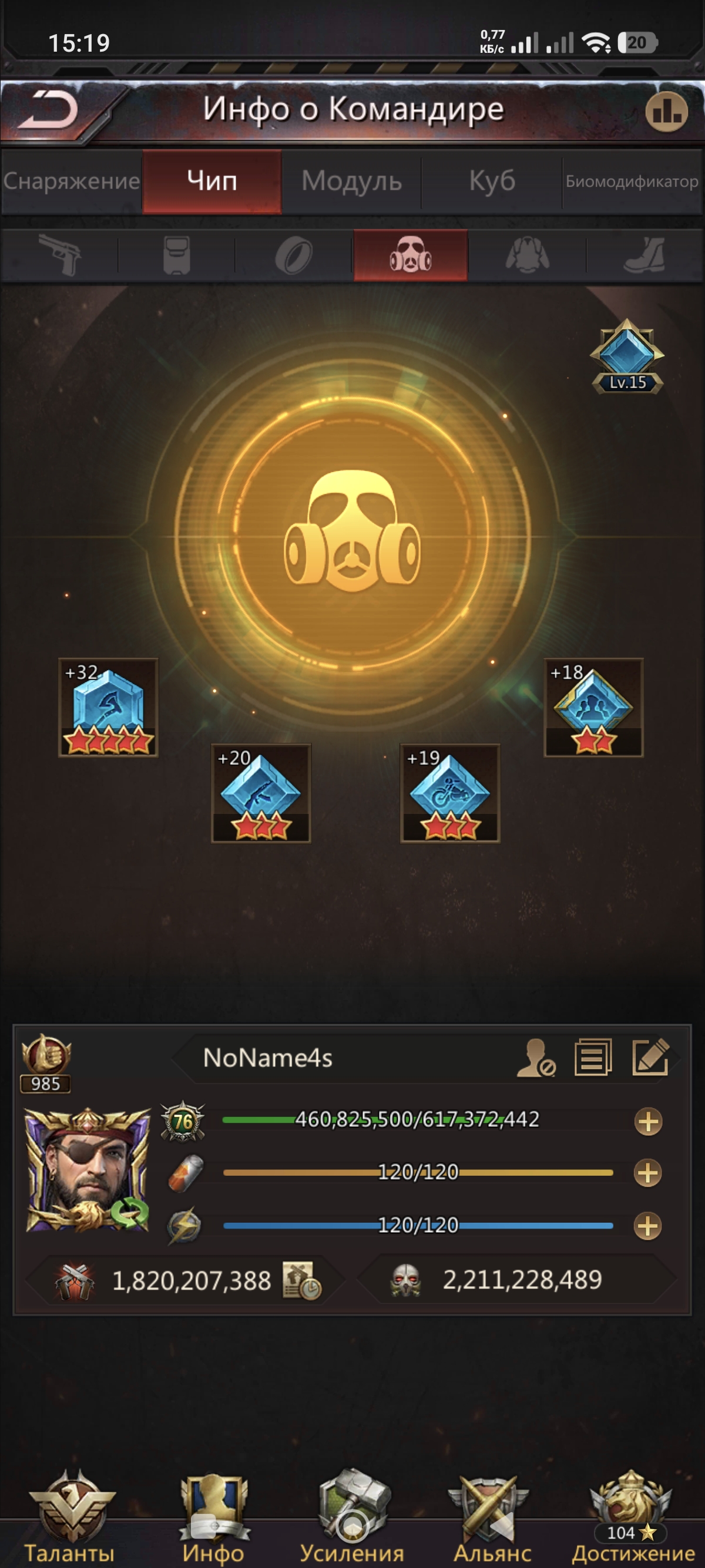Click the block user icon
This screenshot has width=705, height=1568.
[536, 1058]
